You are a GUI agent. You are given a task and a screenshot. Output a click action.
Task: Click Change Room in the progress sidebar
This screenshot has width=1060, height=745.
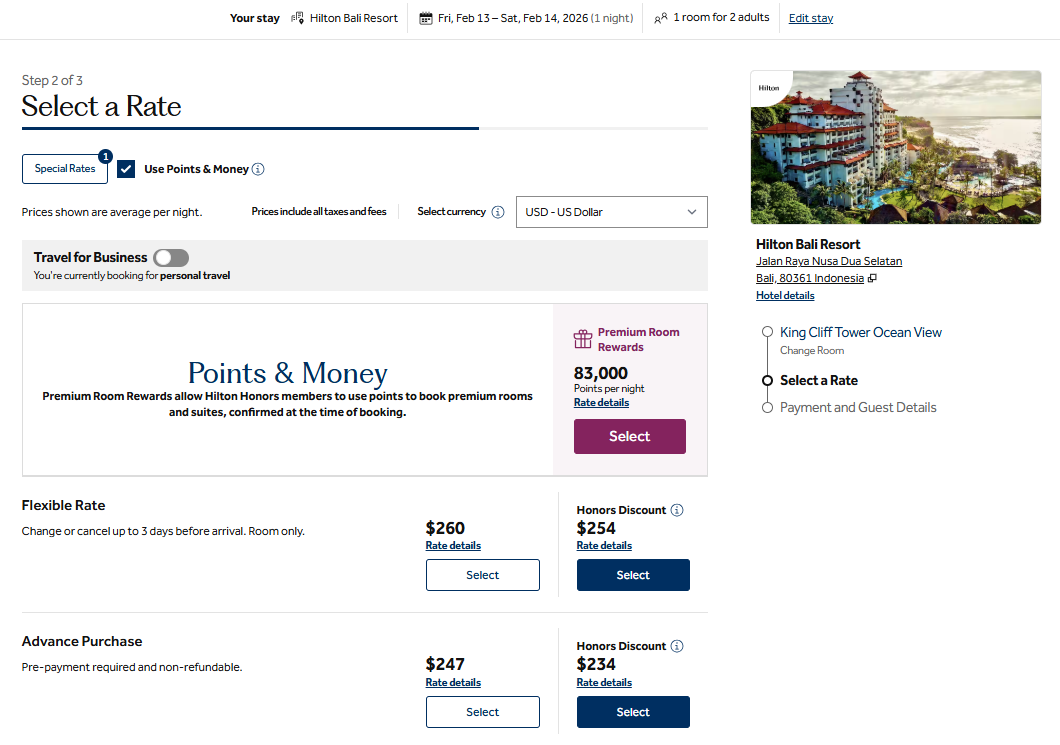[x=811, y=350]
